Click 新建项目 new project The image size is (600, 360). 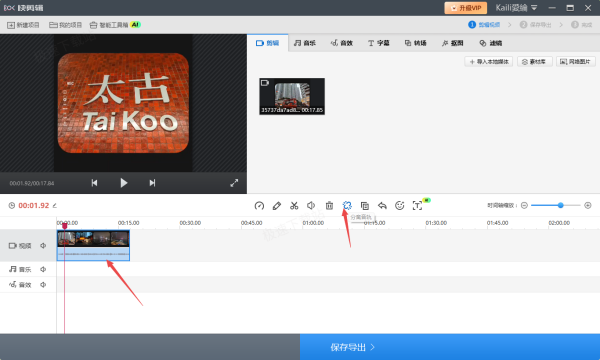pos(23,25)
